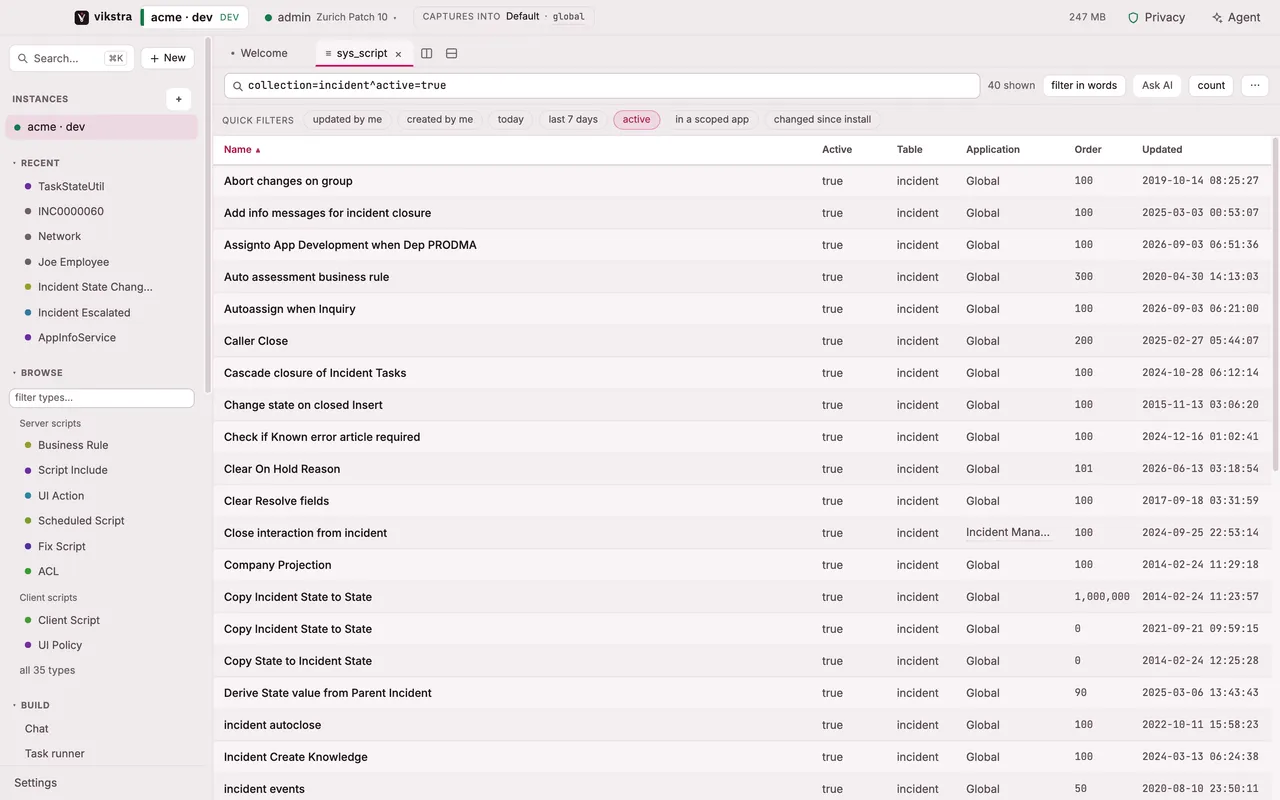The height and width of the screenshot is (800, 1280).
Task: Split the editor into stacked panes
Action: 452,53
